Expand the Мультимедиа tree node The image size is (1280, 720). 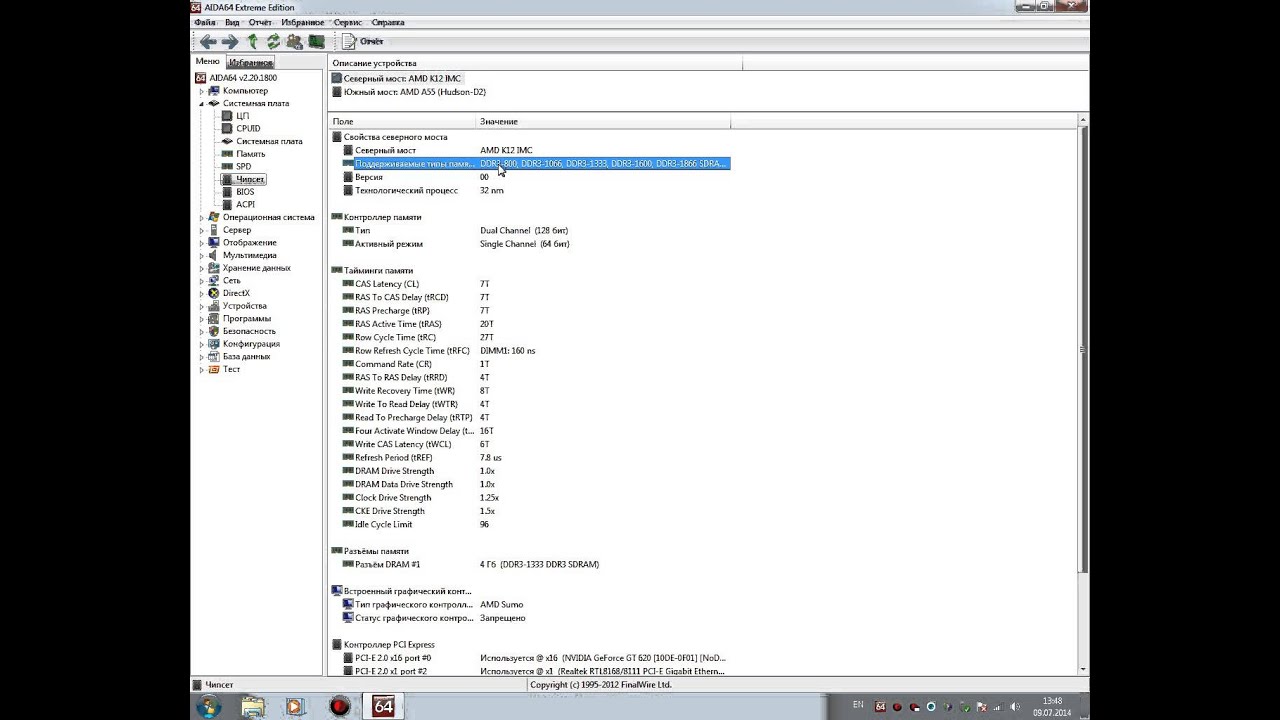click(x=201, y=255)
